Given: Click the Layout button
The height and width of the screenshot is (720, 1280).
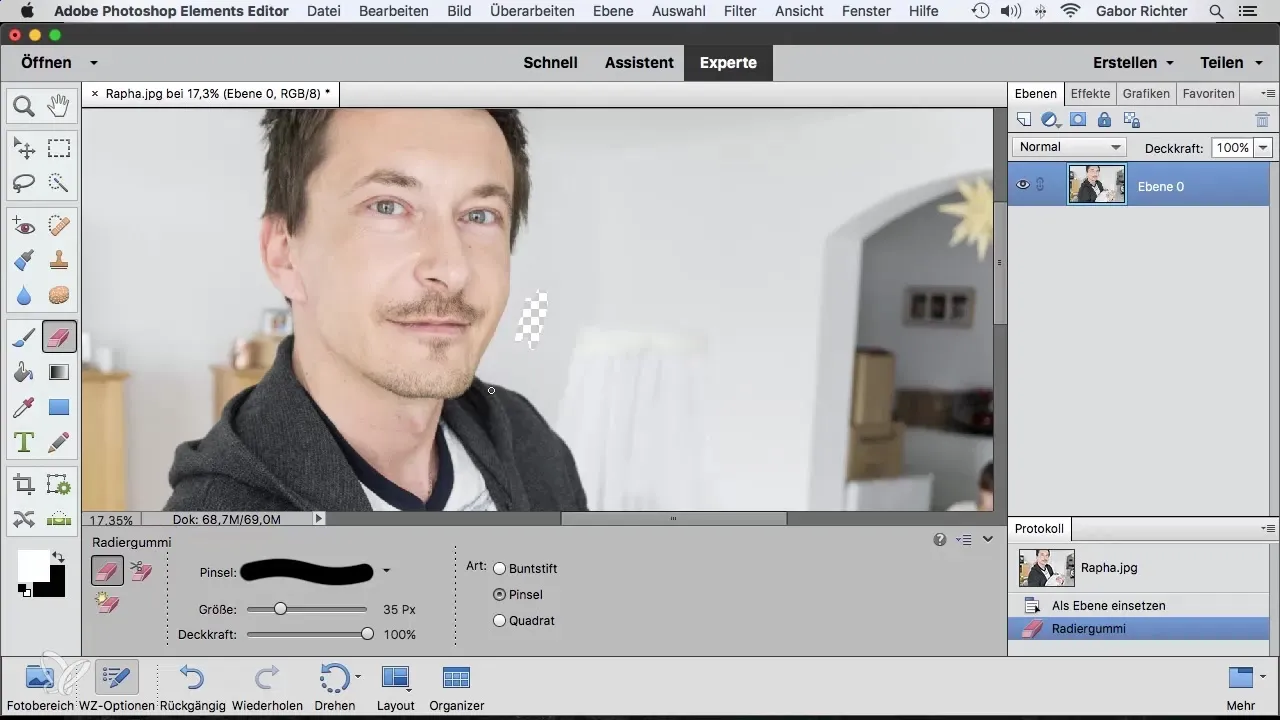Looking at the screenshot, I should (396, 686).
